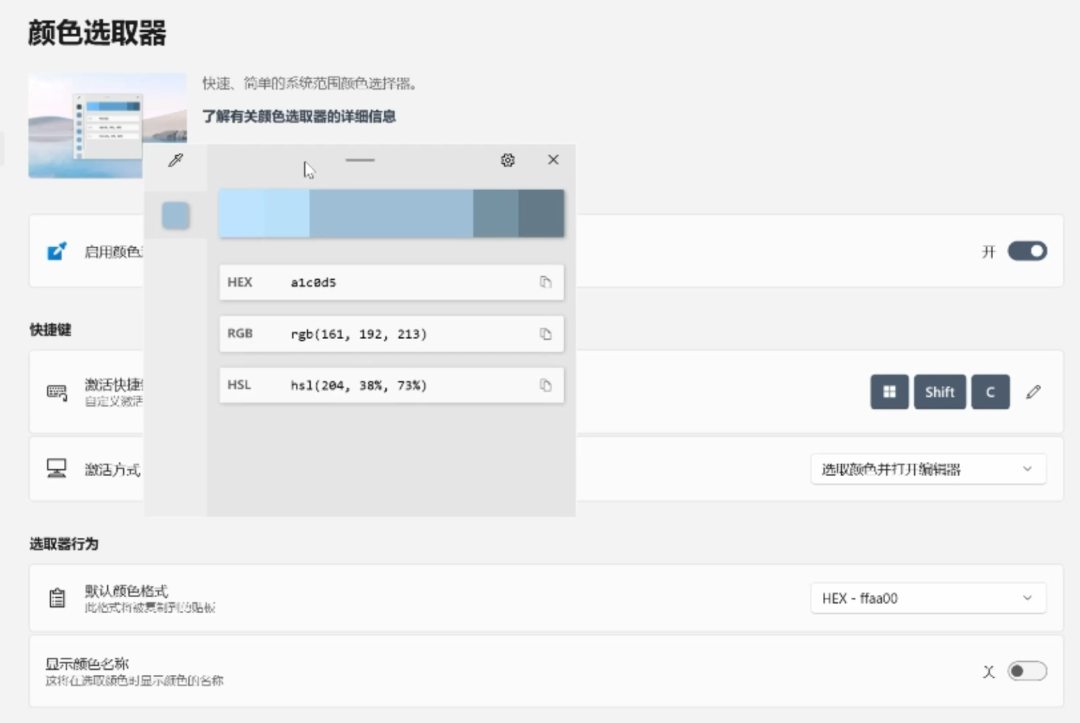Close the color editor window
The height and width of the screenshot is (723, 1080).
tap(553, 160)
